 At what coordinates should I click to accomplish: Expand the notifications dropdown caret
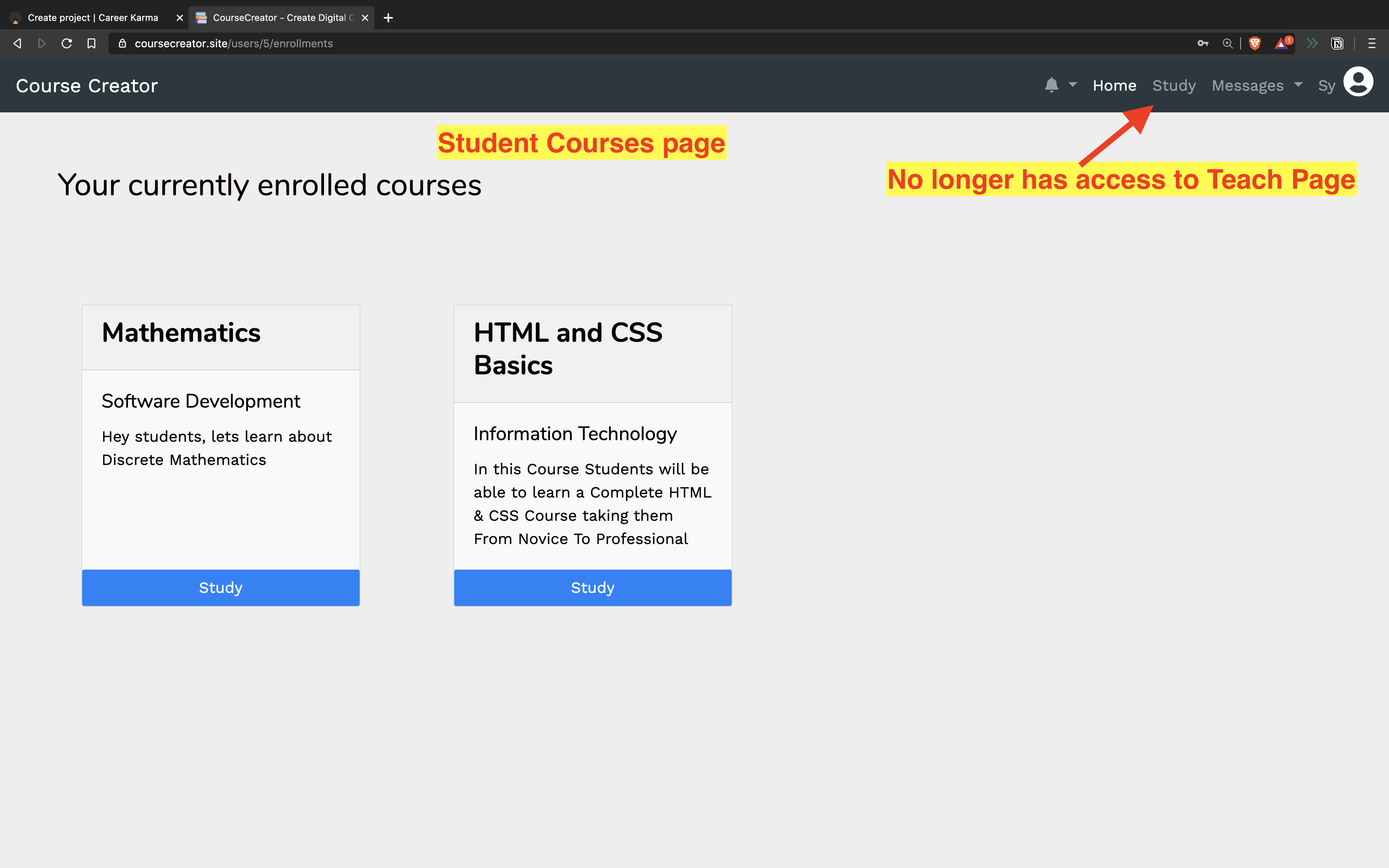tap(1072, 85)
